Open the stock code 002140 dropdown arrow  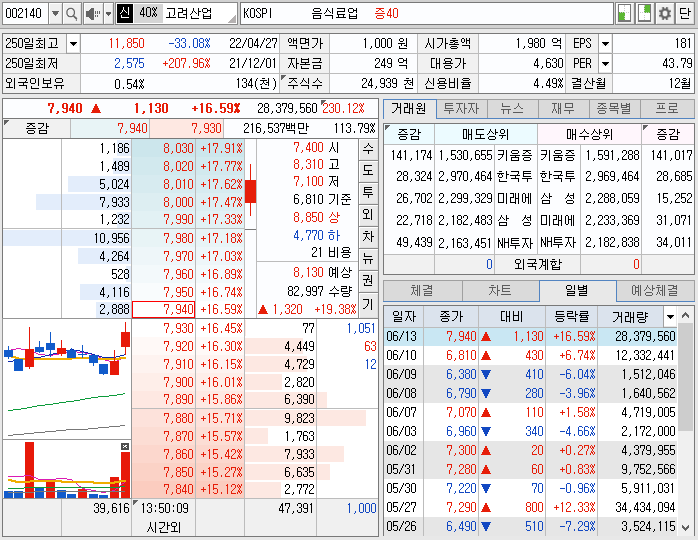coord(55,13)
